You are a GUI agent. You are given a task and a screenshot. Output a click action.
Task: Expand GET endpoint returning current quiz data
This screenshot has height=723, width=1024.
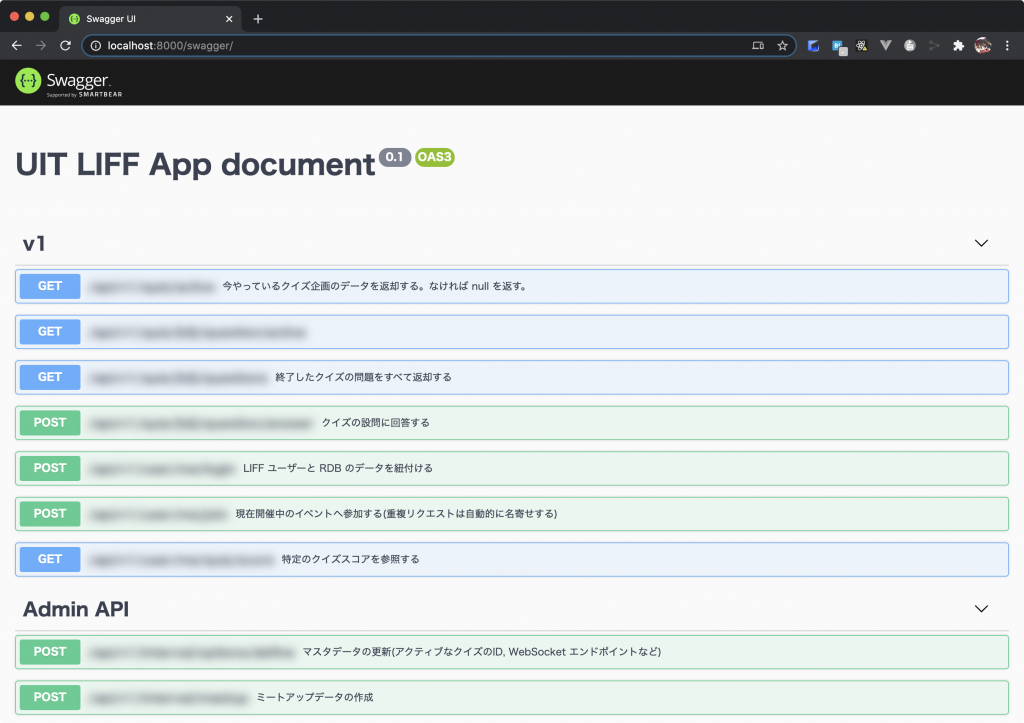(x=512, y=286)
